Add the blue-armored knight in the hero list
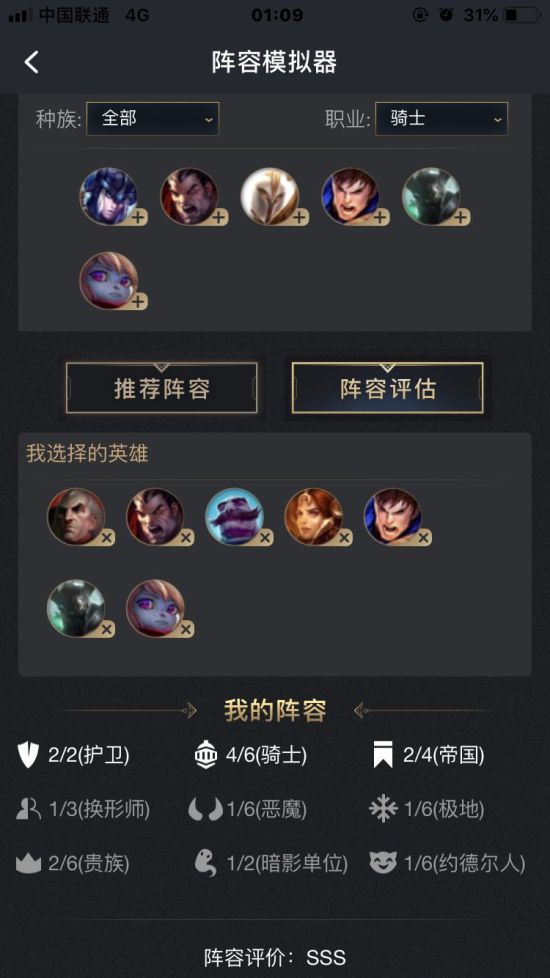The height and width of the screenshot is (978, 550). click(113, 196)
